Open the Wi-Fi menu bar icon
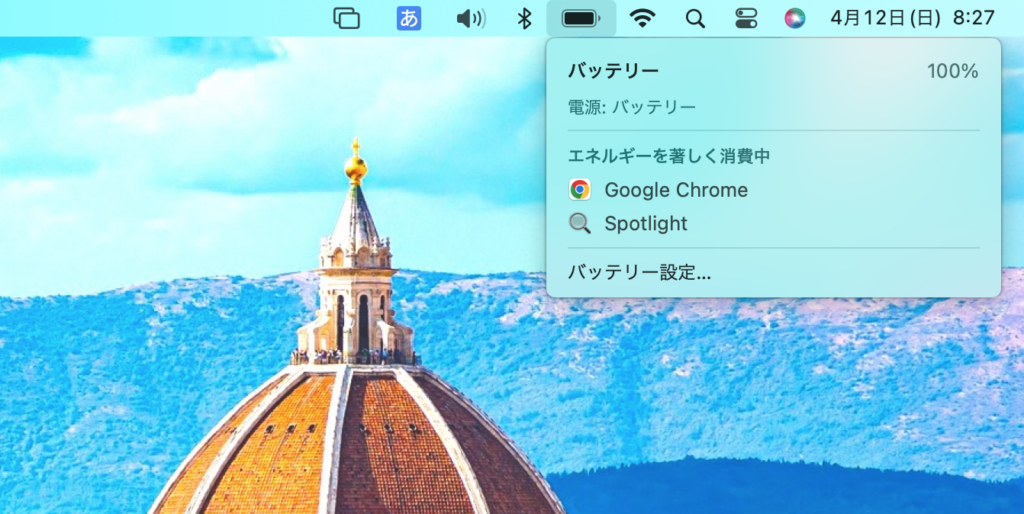 coord(642,18)
